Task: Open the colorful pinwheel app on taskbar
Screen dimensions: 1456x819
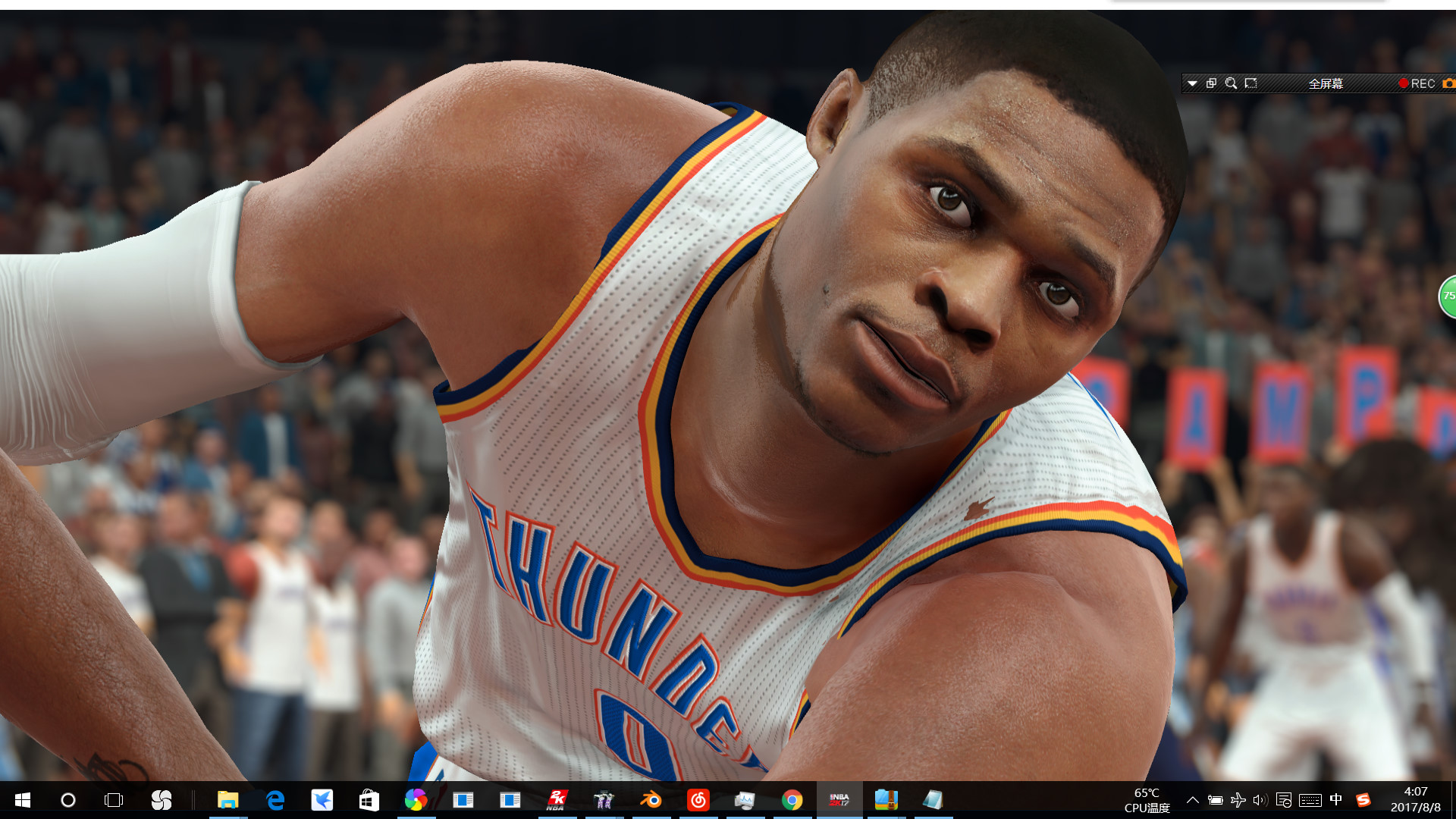Action: pos(416,800)
